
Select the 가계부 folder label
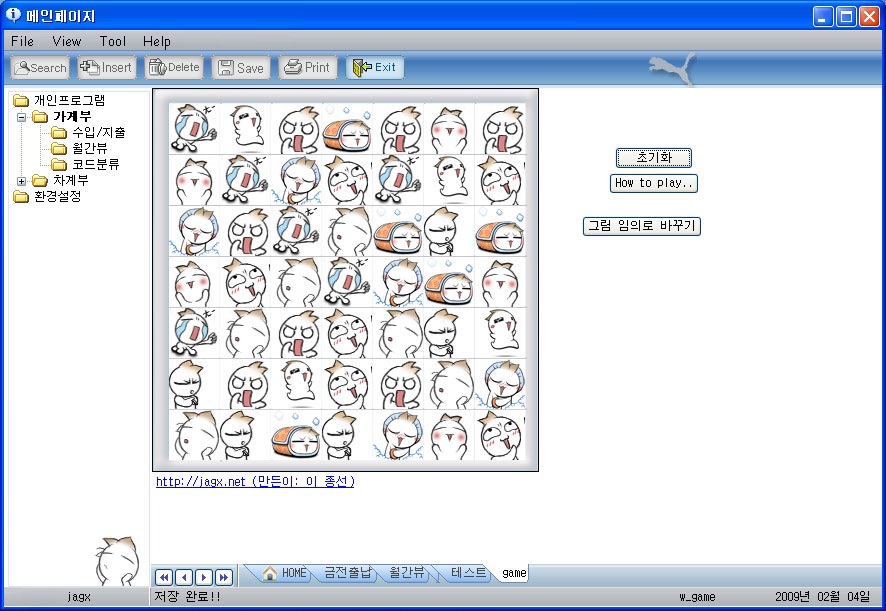(x=72, y=116)
